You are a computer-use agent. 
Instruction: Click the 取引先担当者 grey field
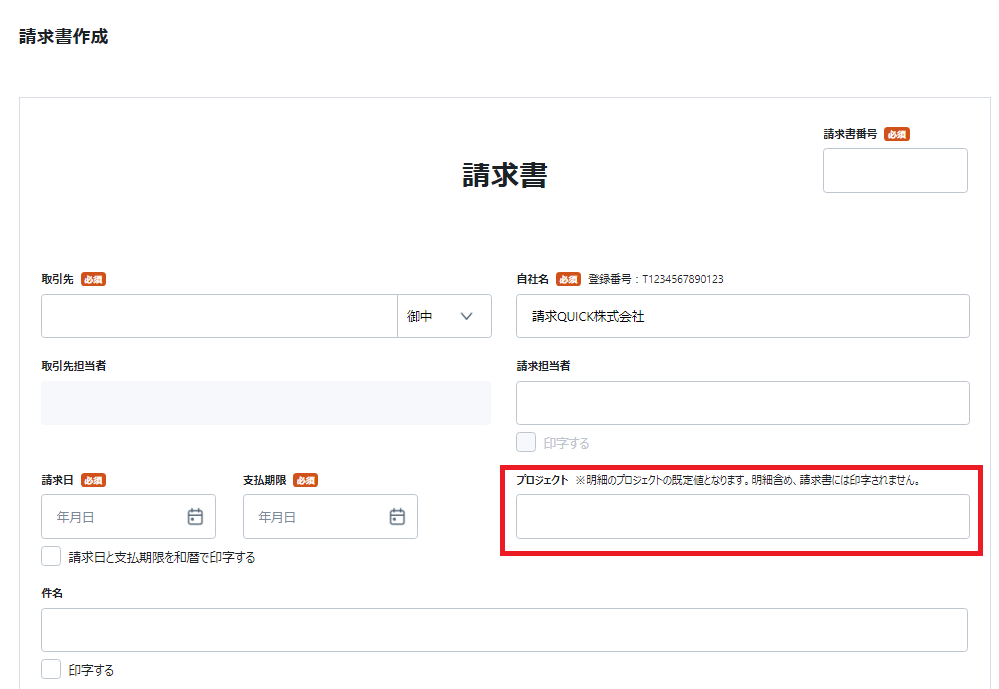click(266, 403)
